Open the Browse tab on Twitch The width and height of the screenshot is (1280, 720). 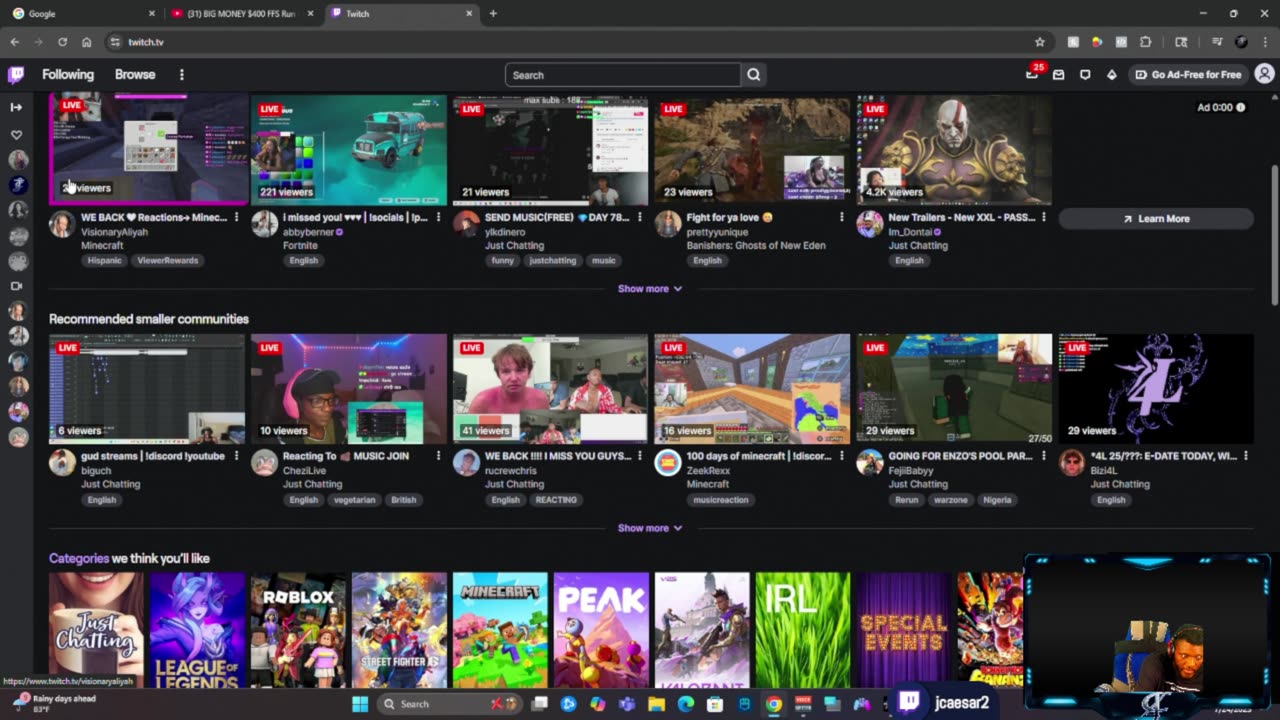(135, 75)
